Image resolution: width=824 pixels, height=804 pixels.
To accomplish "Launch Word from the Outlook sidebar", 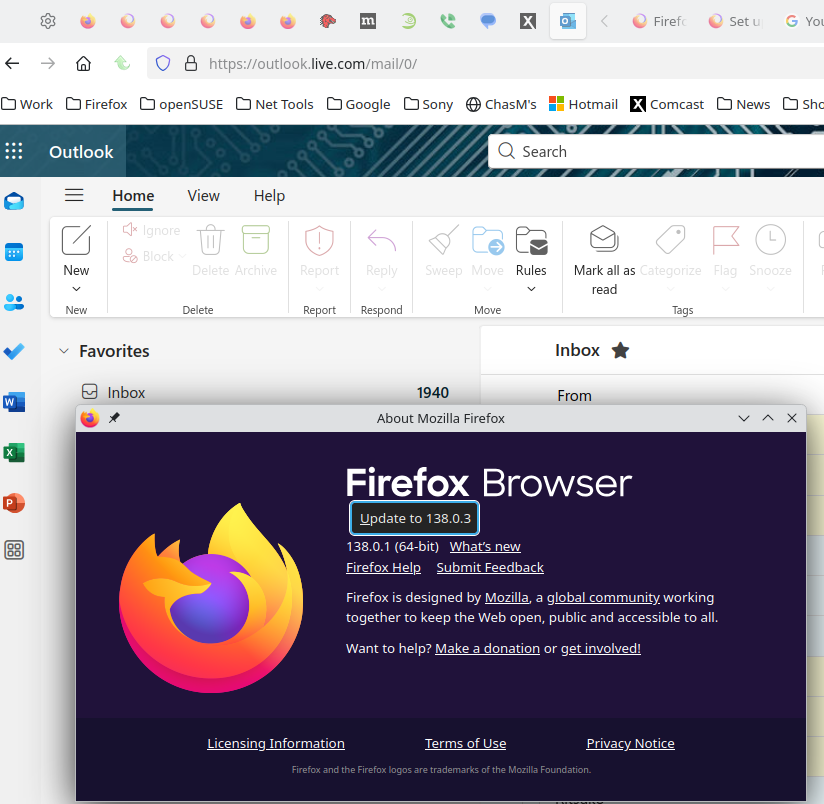I will pyautogui.click(x=14, y=402).
